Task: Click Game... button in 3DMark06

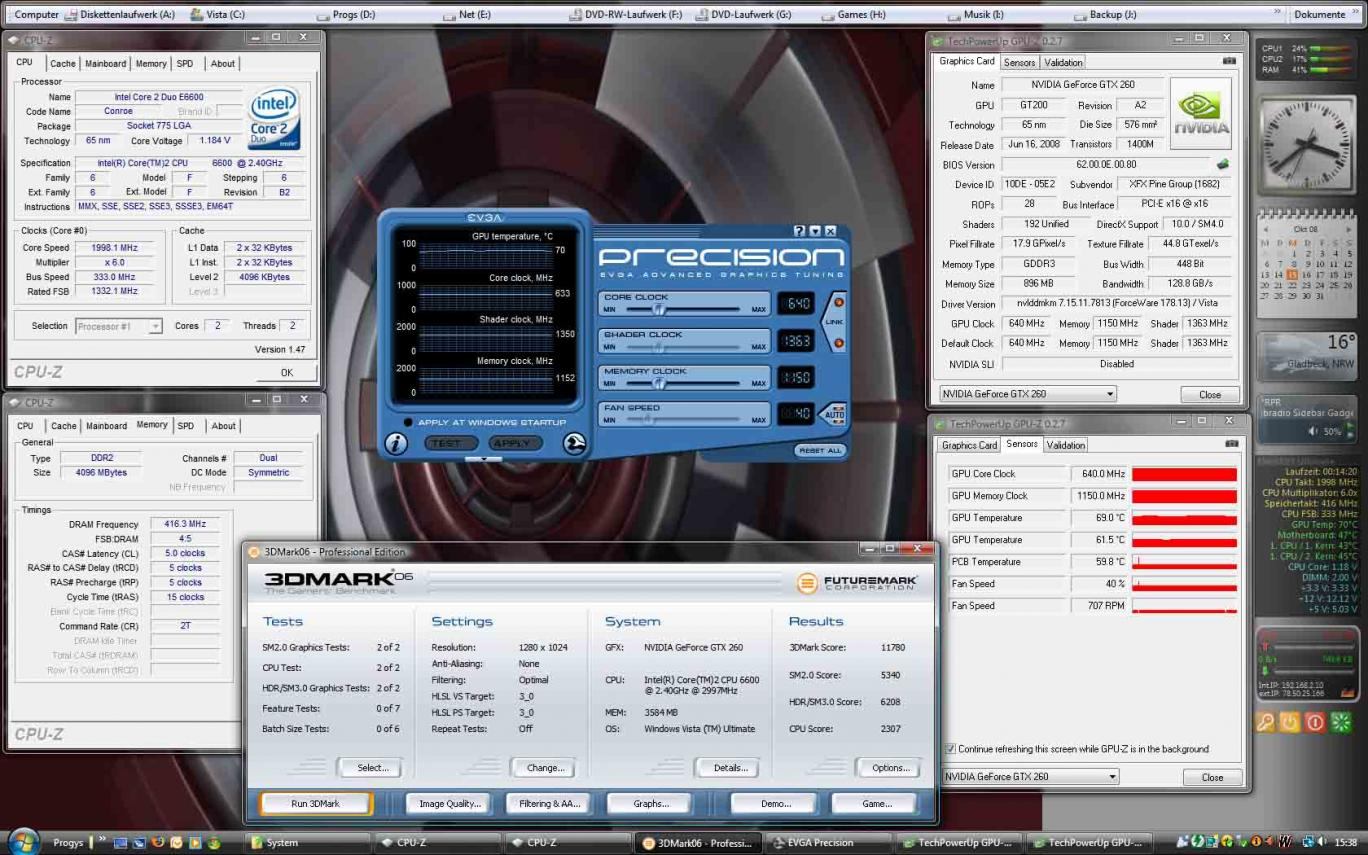Action: [876, 804]
